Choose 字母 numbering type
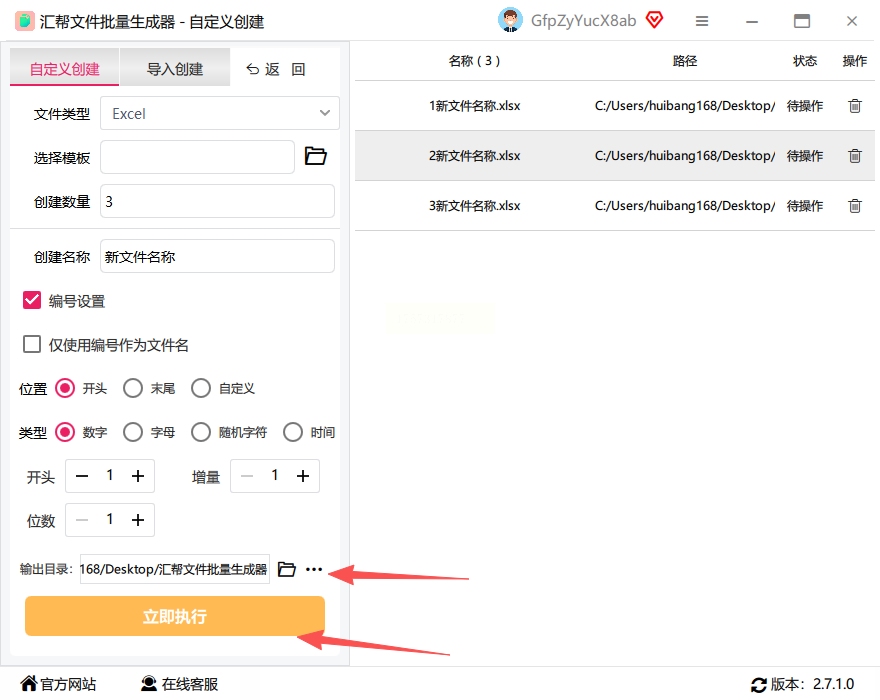The image size is (880, 700). coord(133,432)
